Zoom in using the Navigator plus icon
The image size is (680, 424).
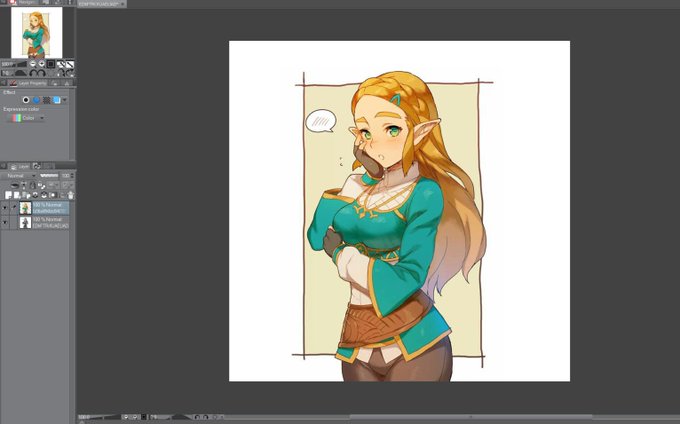(42, 64)
